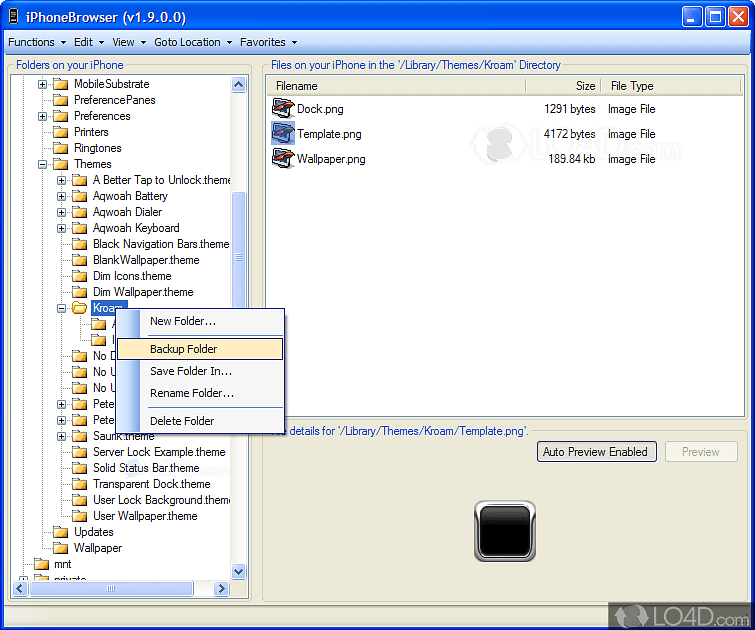Click the Dock.png file icon
This screenshot has height=630, width=755.
point(283,108)
